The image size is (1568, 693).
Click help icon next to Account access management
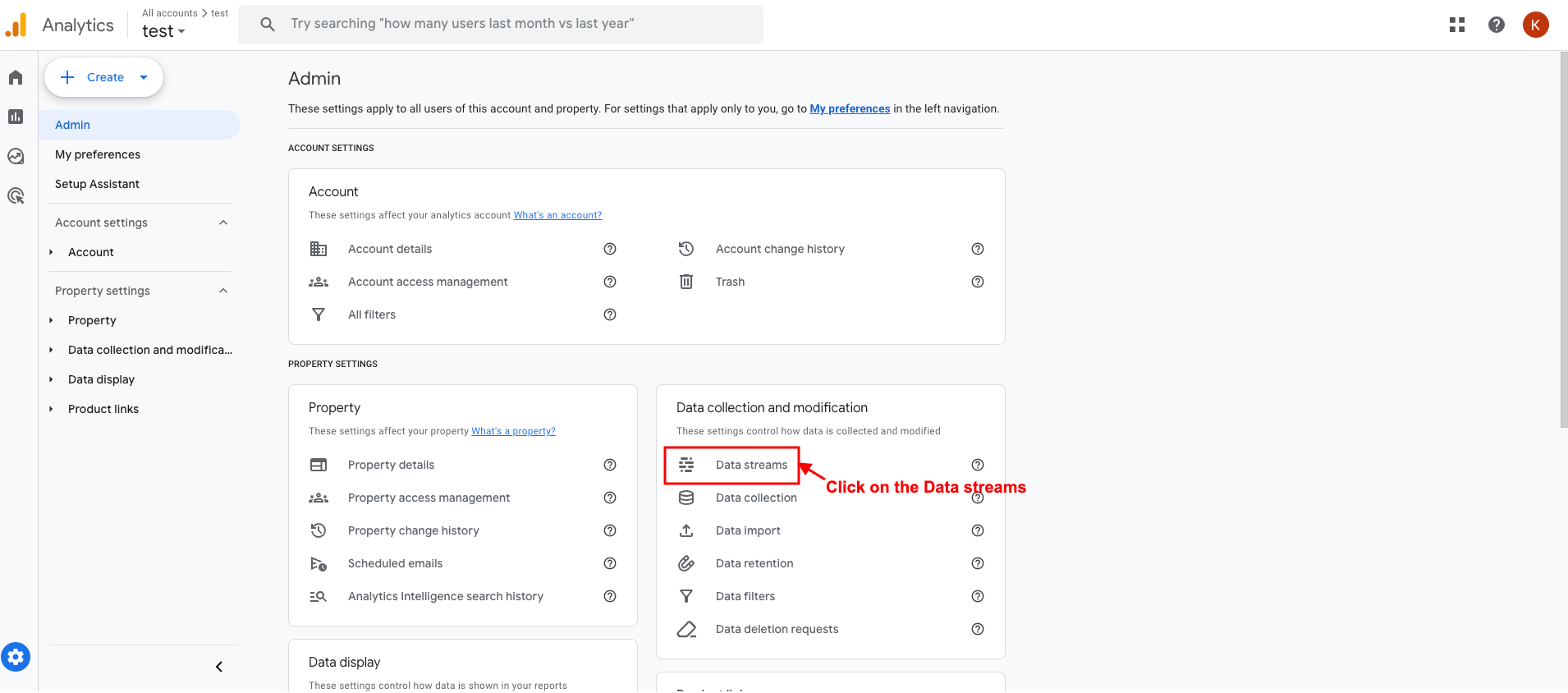point(610,282)
